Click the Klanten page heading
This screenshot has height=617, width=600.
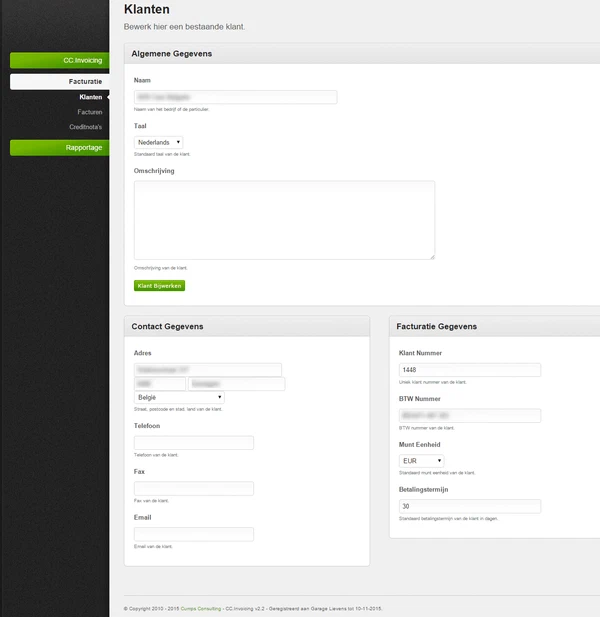pos(147,9)
